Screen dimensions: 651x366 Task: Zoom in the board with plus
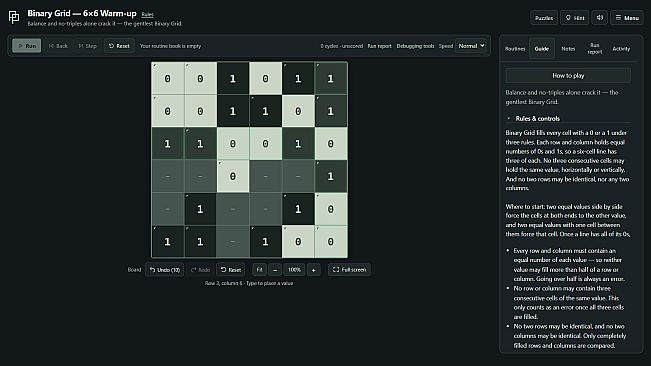click(313, 270)
